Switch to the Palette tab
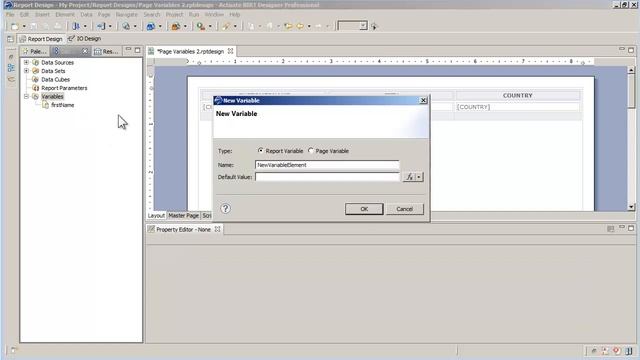The image size is (640, 360). [x=34, y=51]
